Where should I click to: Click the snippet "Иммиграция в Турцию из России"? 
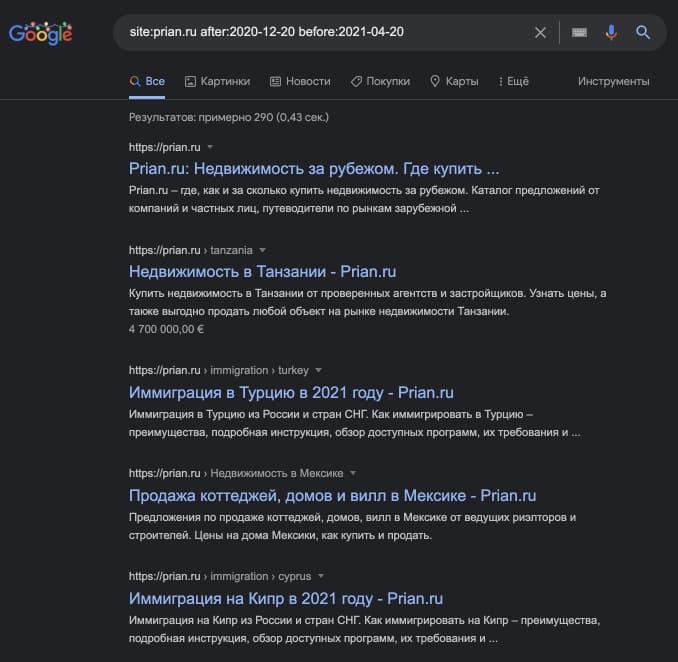(x=355, y=423)
